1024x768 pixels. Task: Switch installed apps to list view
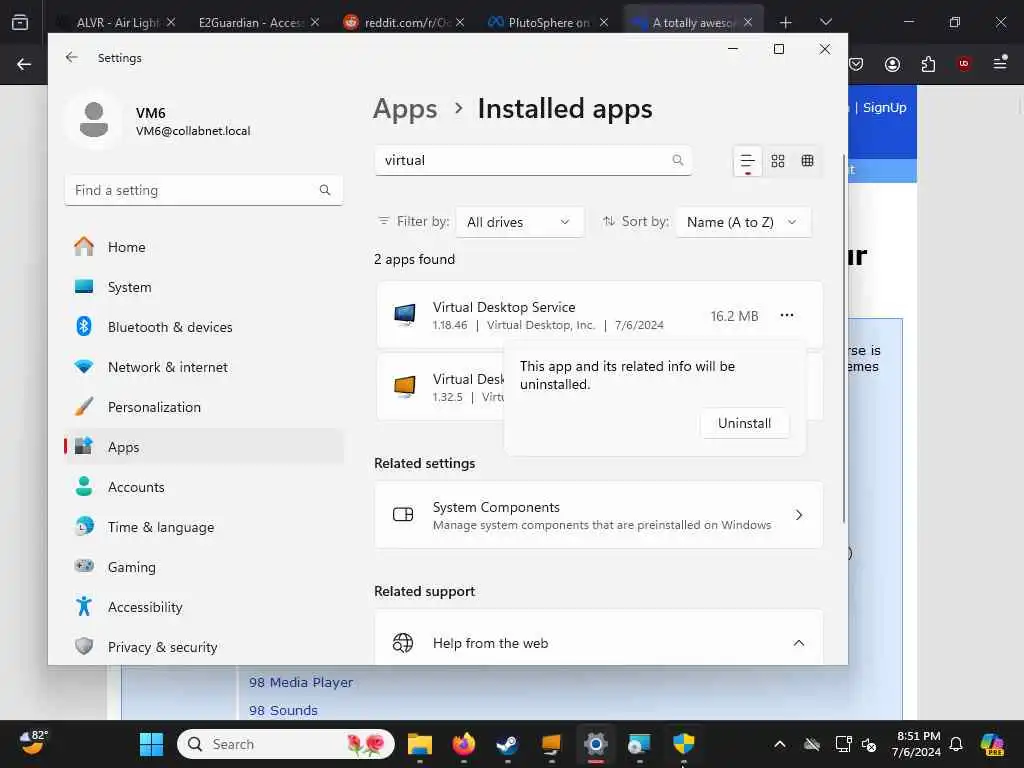(748, 161)
